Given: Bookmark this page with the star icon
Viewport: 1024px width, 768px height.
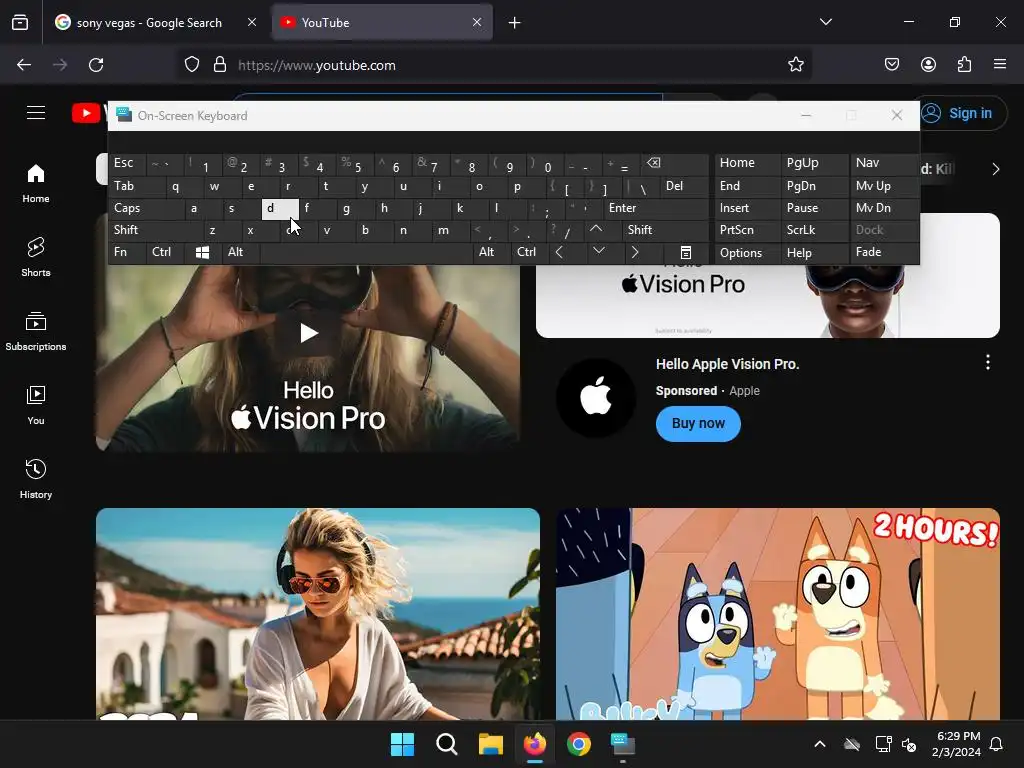Looking at the screenshot, I should click(x=795, y=65).
